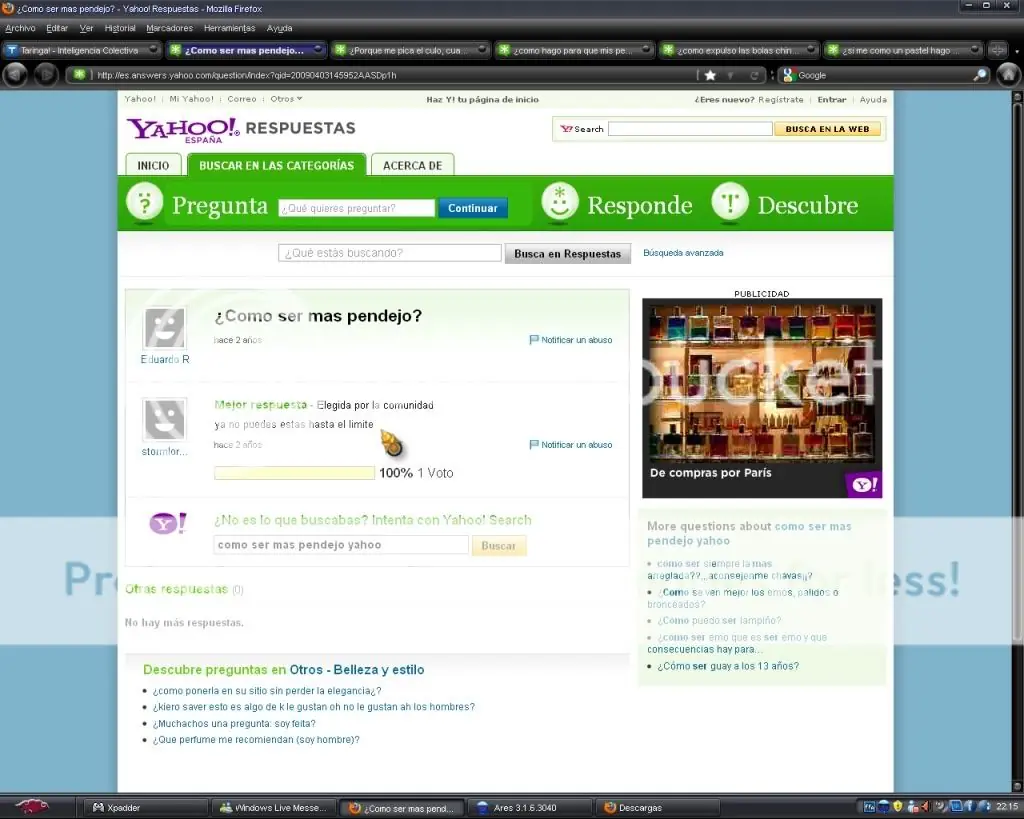Open the Marcadores menu
The width and height of the screenshot is (1024, 819).
click(170, 28)
